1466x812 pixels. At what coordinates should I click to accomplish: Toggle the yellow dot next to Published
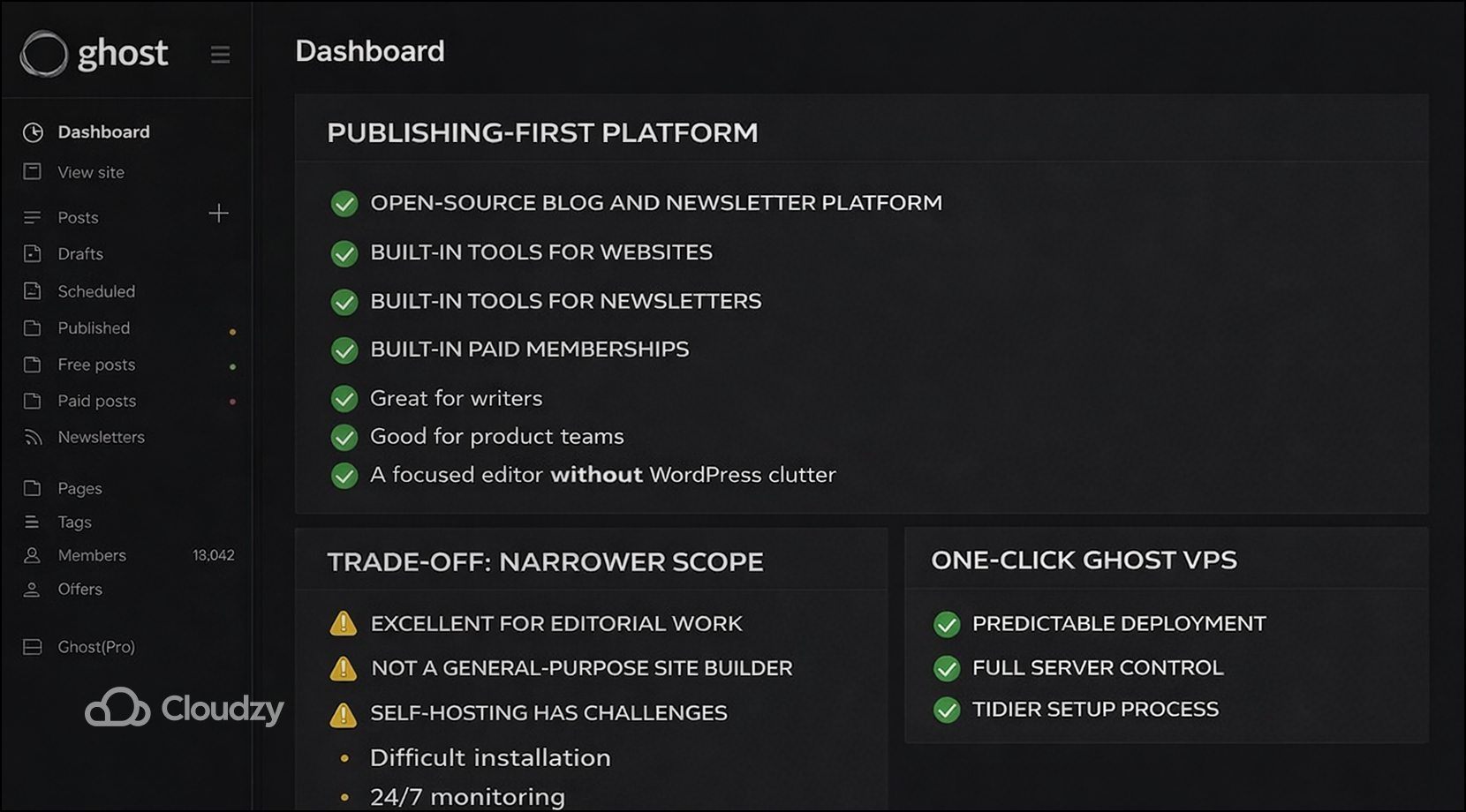(x=232, y=331)
